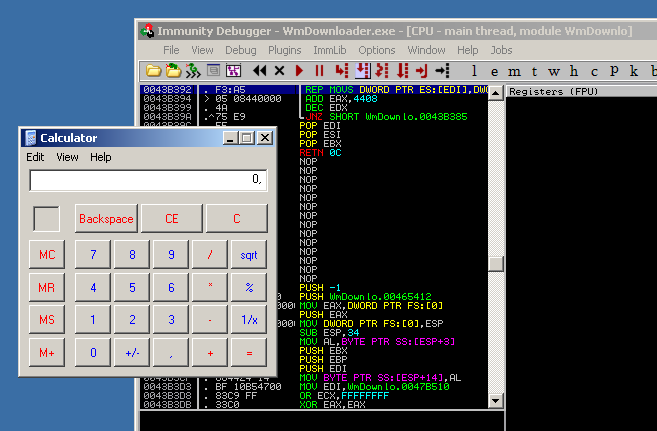657x431 pixels.
Task: Open the File menu in Immunity Debugger
Action: point(171,50)
